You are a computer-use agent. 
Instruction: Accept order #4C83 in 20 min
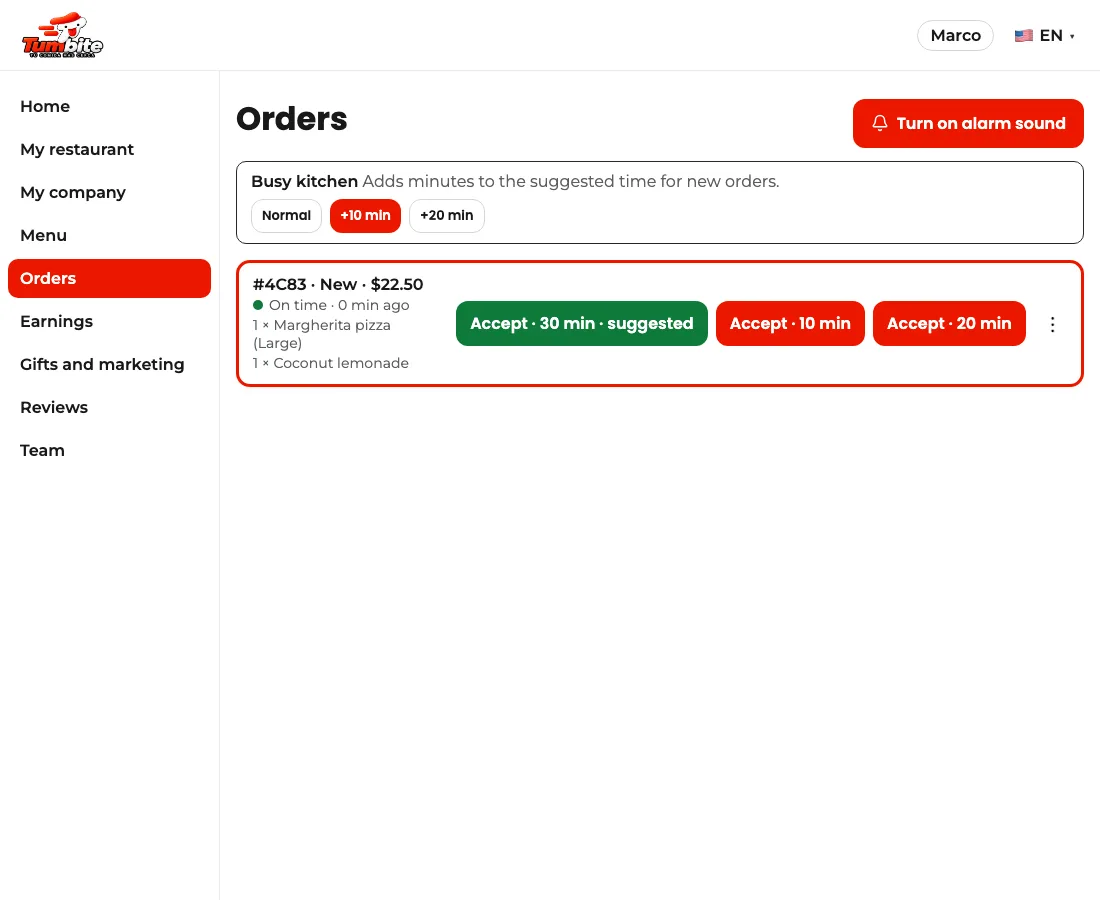(x=949, y=323)
